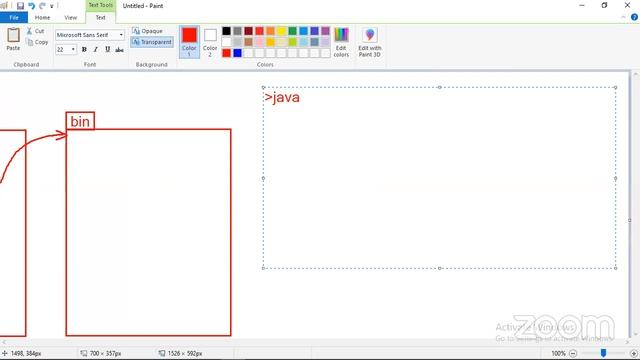
Task: Select Color 1 foreground button
Action: (189, 42)
